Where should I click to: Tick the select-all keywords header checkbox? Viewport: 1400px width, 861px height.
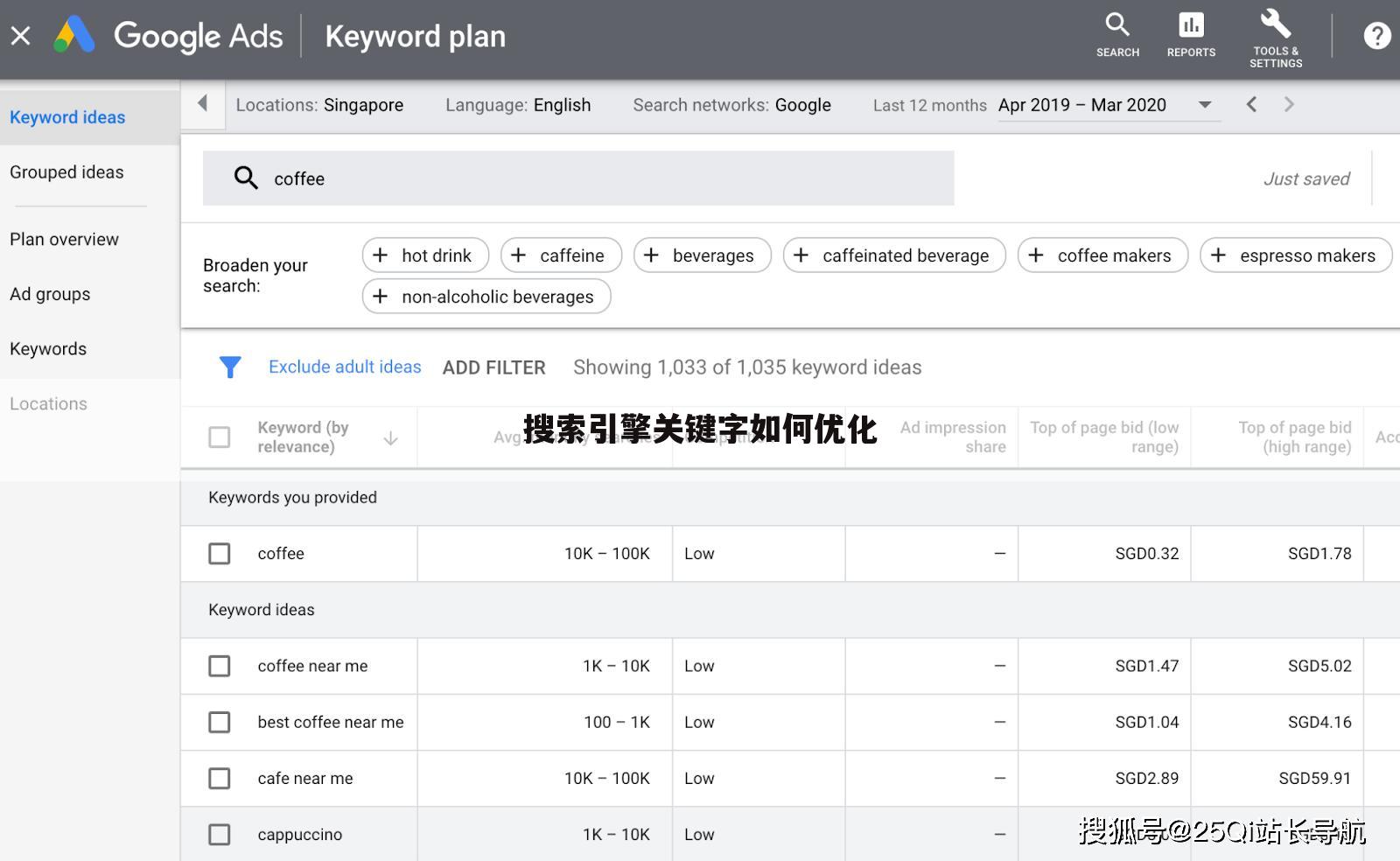click(220, 437)
